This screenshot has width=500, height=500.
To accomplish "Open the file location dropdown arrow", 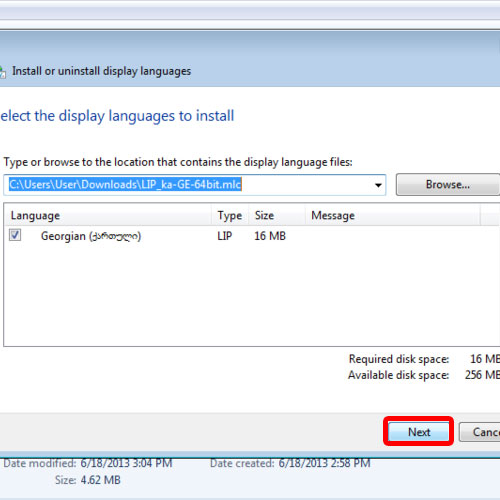I will pos(378,185).
